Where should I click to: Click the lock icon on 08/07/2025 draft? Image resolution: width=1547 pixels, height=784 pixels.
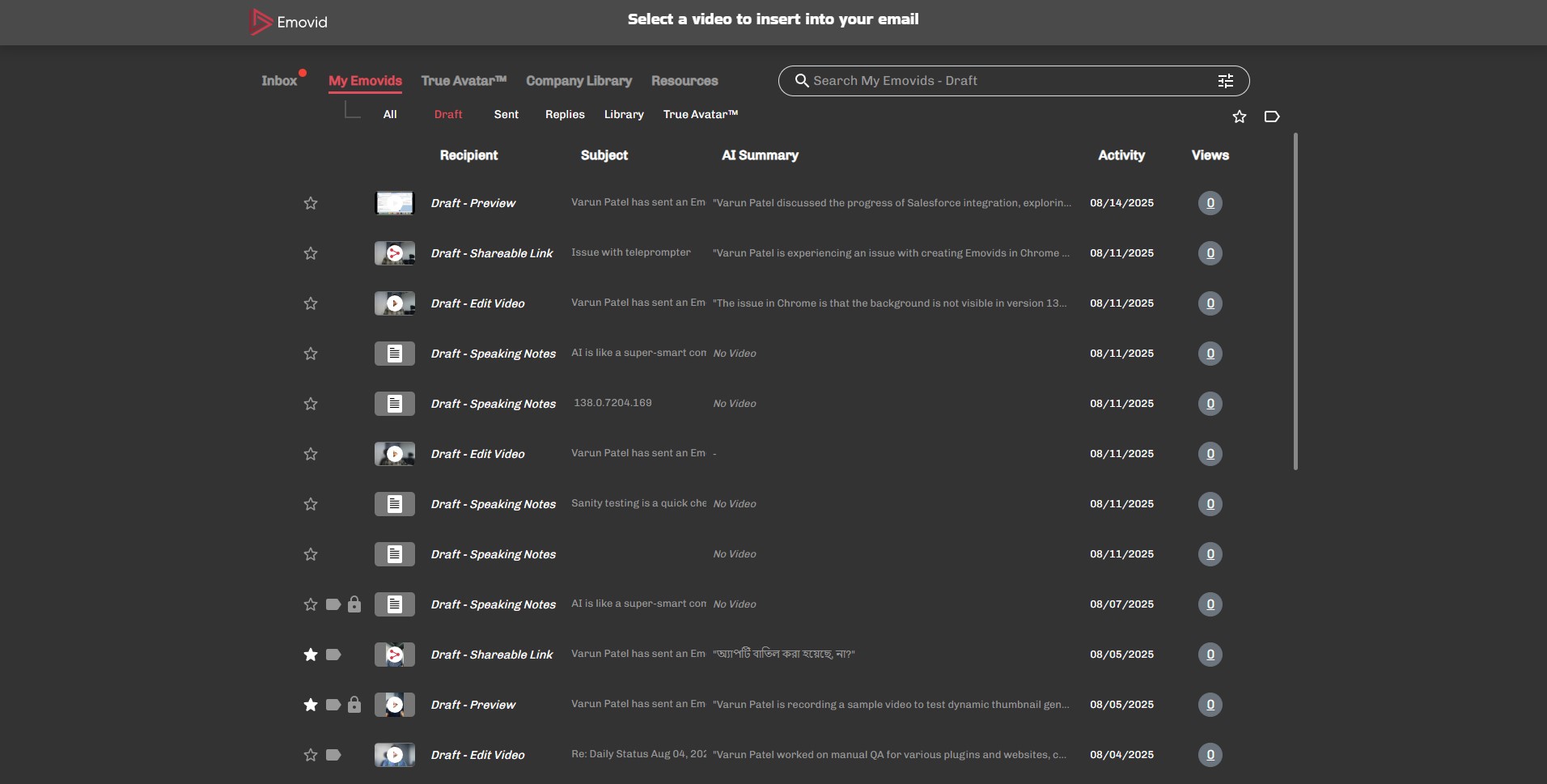click(x=354, y=604)
